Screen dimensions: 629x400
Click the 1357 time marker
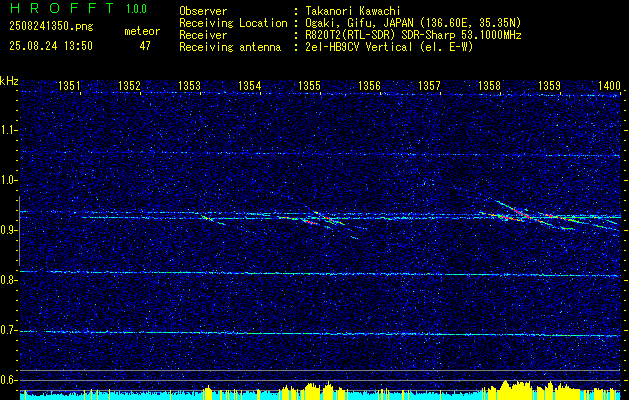[x=429, y=86]
